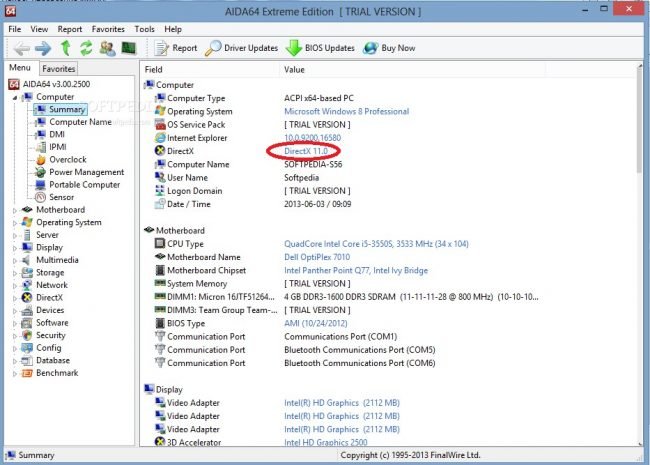
Task: Select the DirectX icon in sidebar tree
Action: (x=27, y=297)
